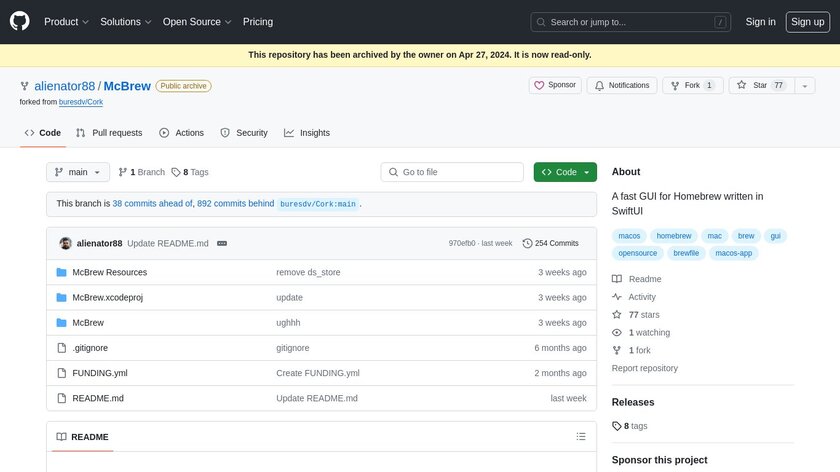
Task: Expand the star lists dropdown arrow
Action: click(x=805, y=86)
